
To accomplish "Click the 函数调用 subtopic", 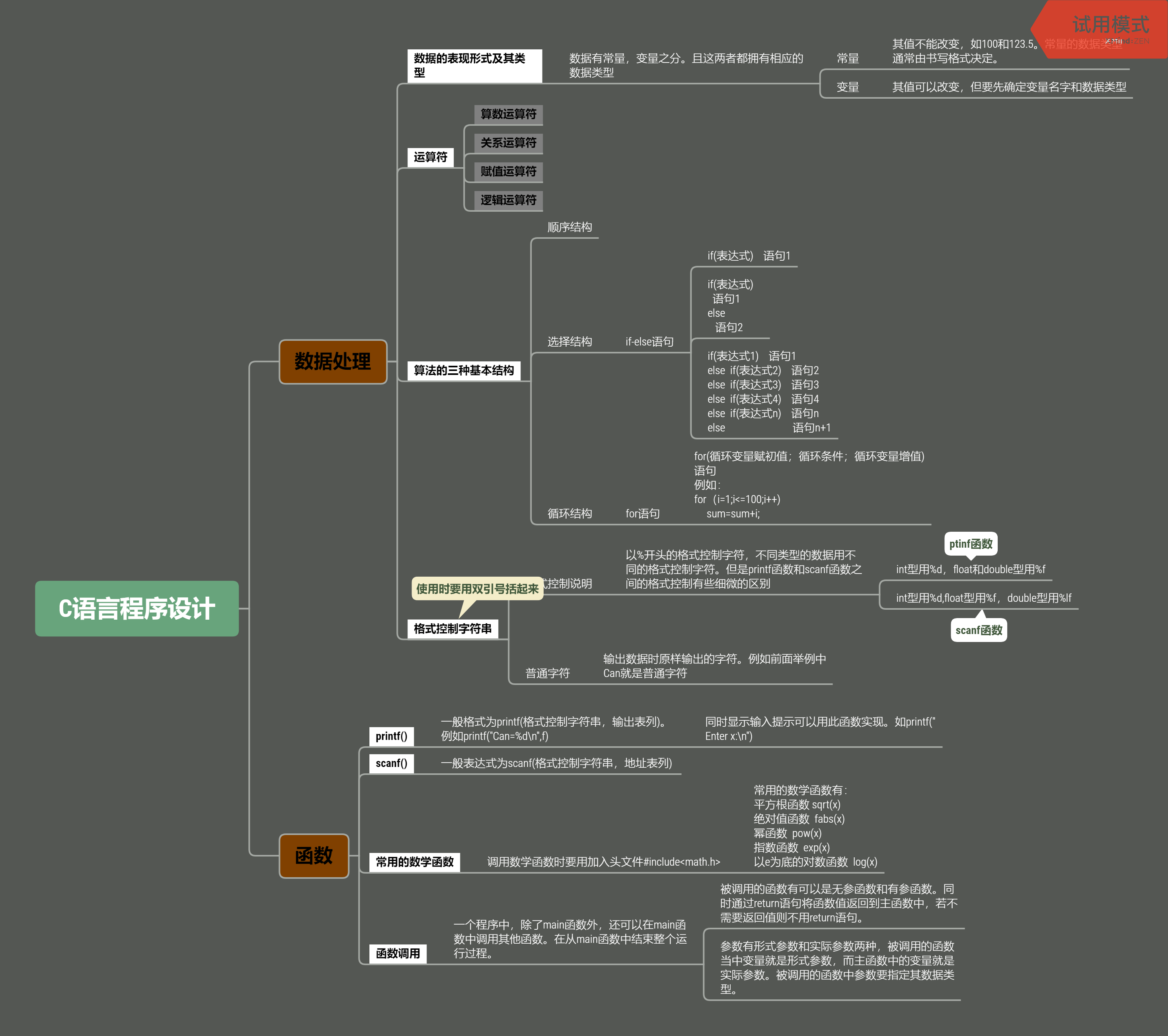I will tap(398, 953).
